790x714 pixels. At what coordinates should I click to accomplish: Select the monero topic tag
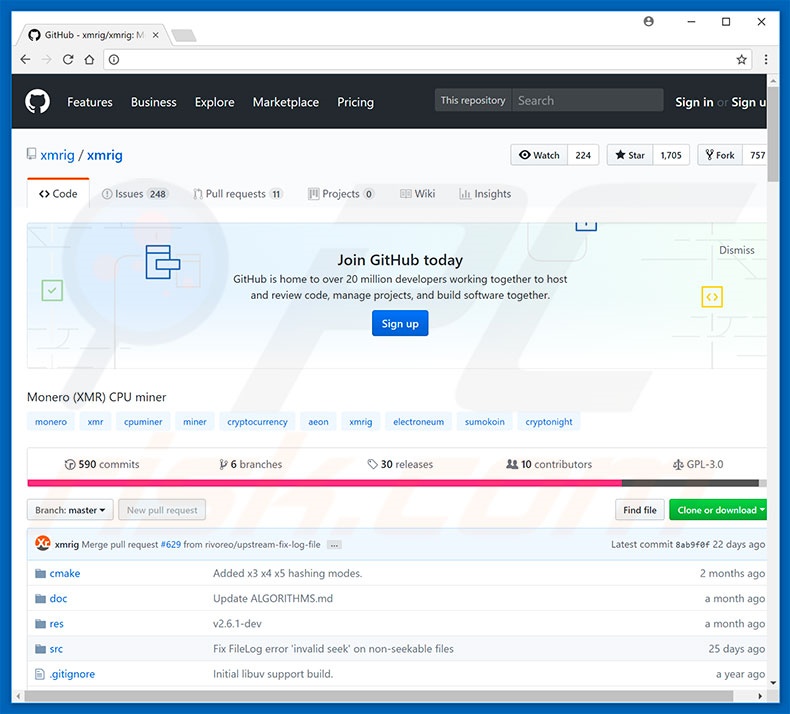[x=51, y=422]
